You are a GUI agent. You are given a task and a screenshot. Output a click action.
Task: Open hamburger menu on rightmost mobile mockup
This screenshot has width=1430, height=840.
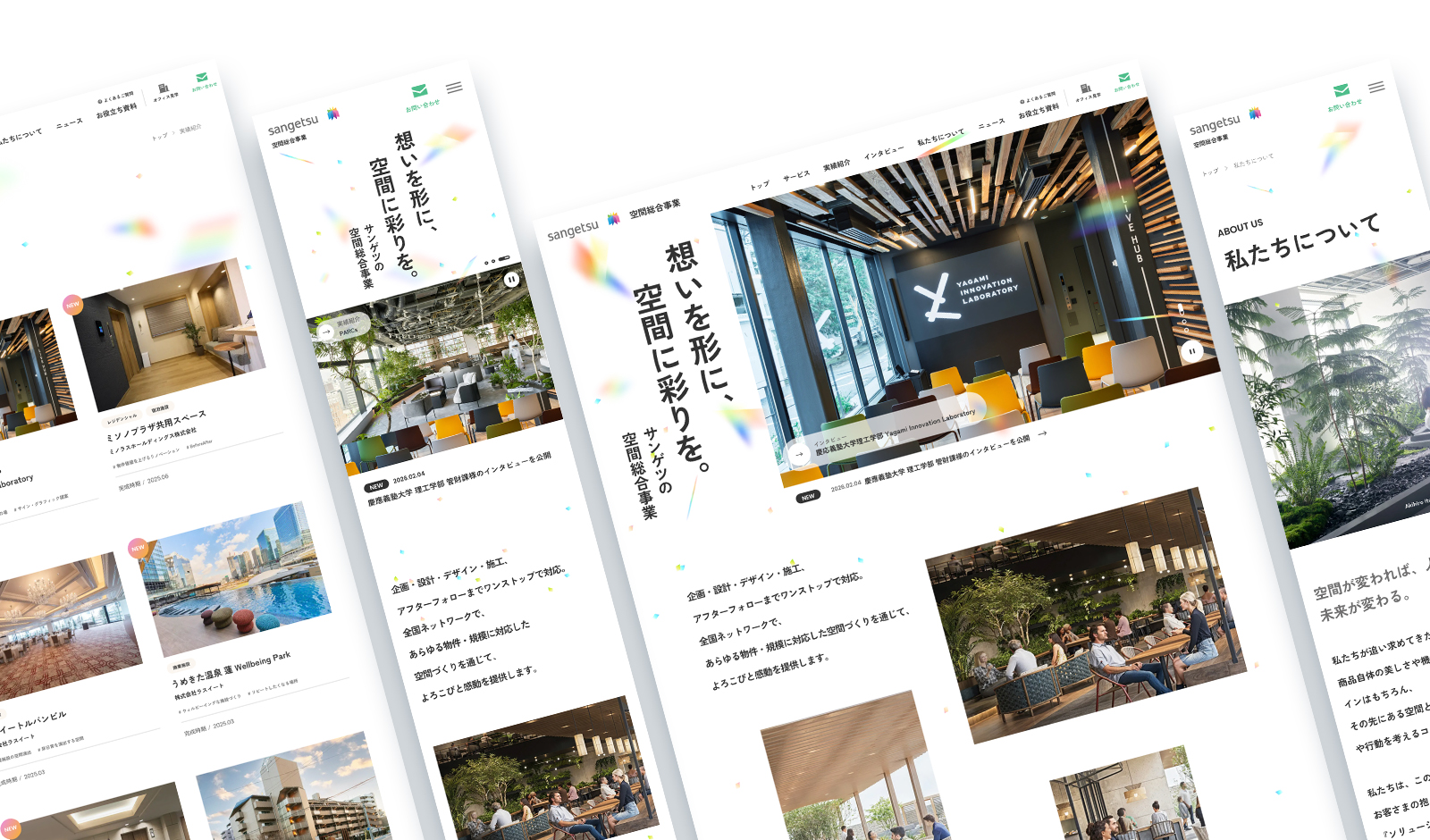(x=1376, y=87)
